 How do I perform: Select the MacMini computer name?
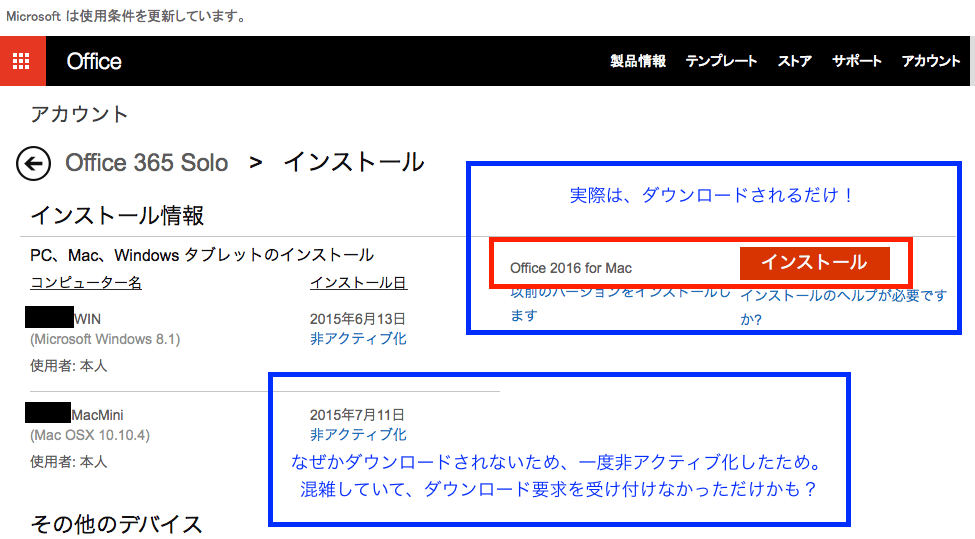[x=97, y=415]
